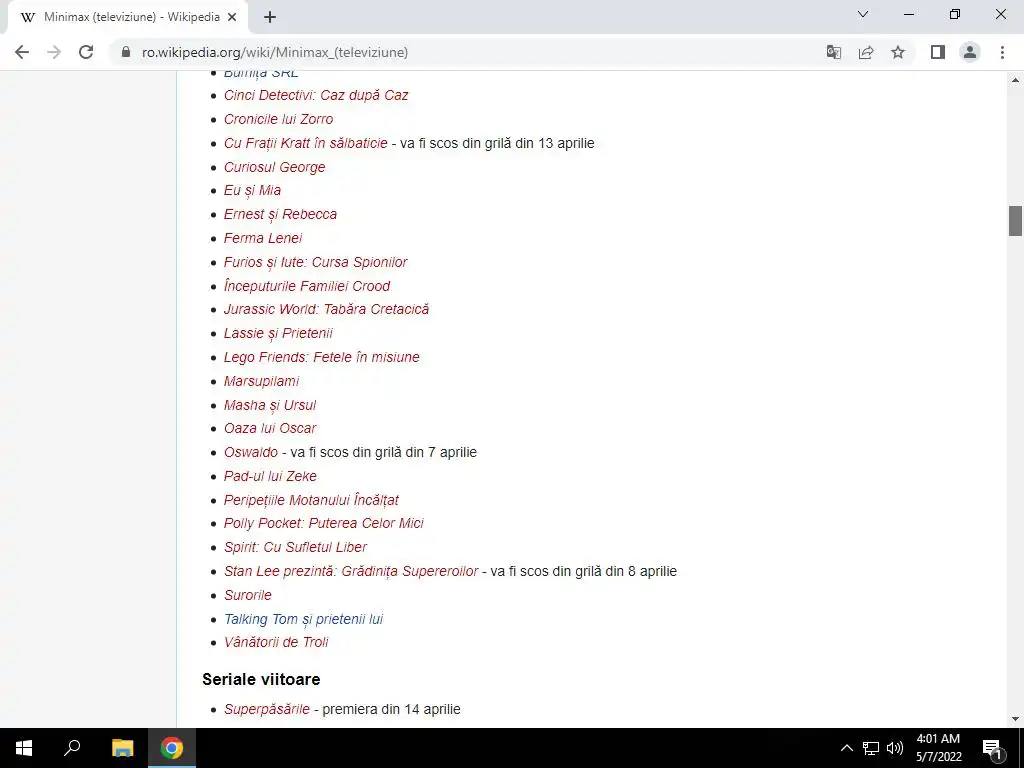
Task: Follow Peripețiile Motanului Încălțat link
Action: click(x=311, y=500)
